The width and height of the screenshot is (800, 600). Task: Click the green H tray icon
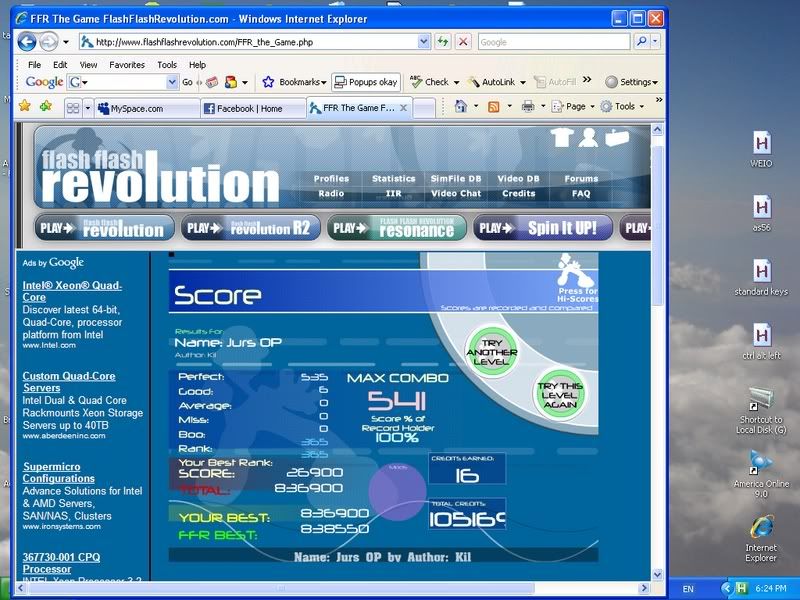[741, 588]
